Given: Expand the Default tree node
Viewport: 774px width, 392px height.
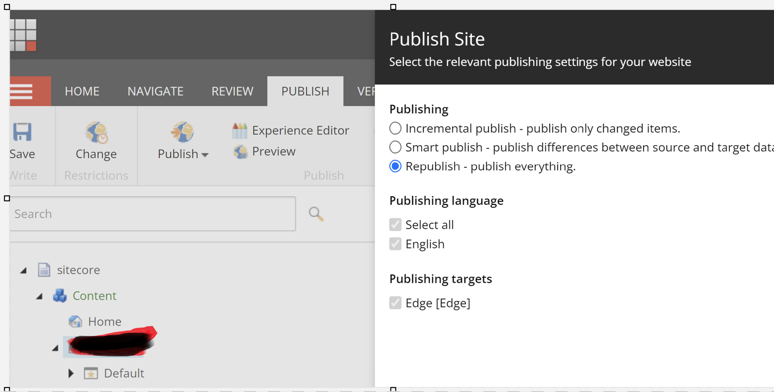Looking at the screenshot, I should pos(71,373).
